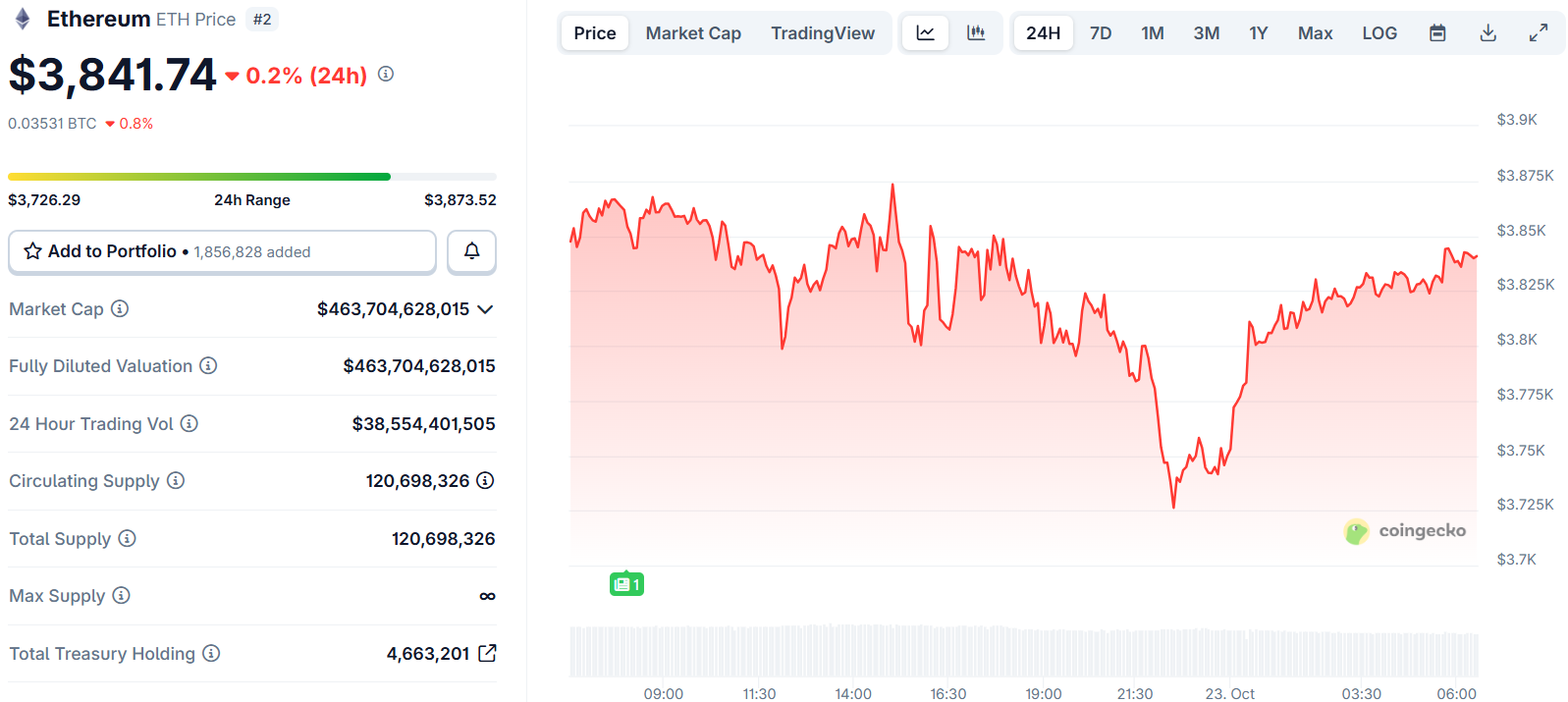
Task: Switch to the TradingView tab
Action: click(823, 33)
